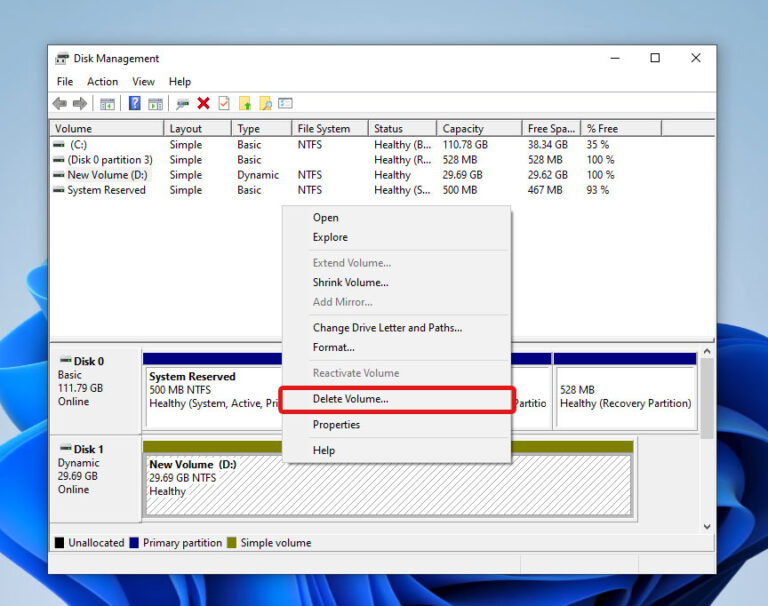Click the red X delete toolbar icon
Viewport: 768px width, 606px height.
(203, 104)
